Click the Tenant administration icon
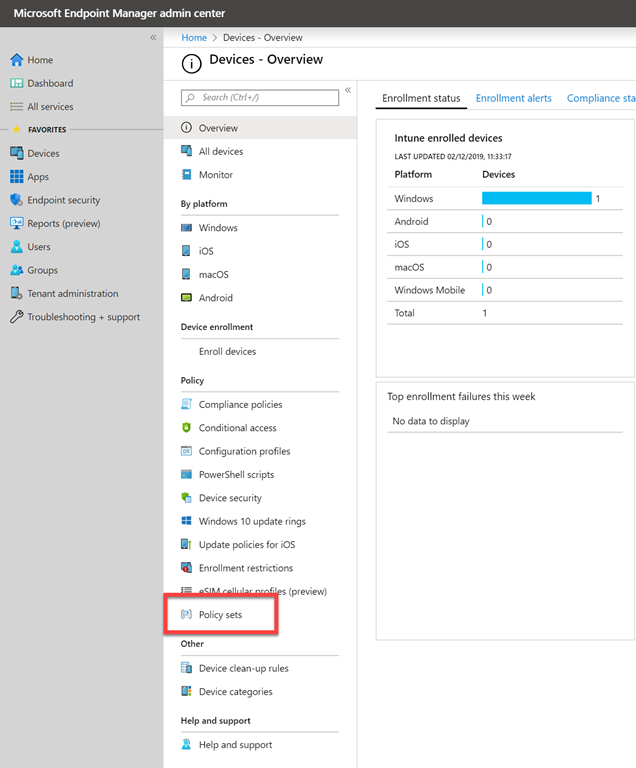Image resolution: width=636 pixels, height=768 pixels. click(x=16, y=294)
